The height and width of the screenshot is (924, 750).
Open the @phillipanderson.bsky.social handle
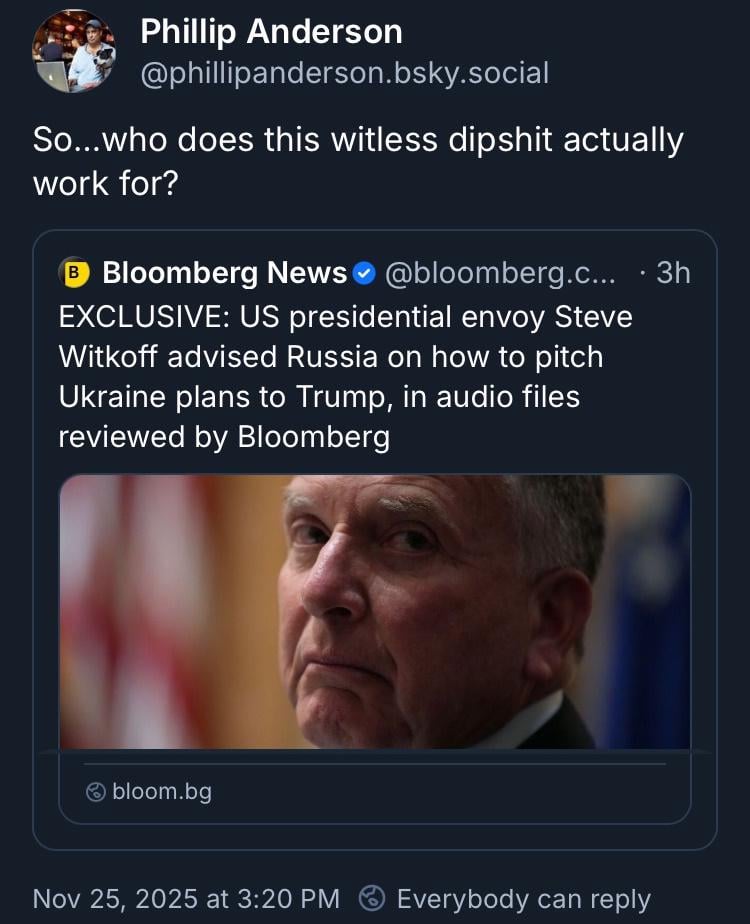(344, 73)
